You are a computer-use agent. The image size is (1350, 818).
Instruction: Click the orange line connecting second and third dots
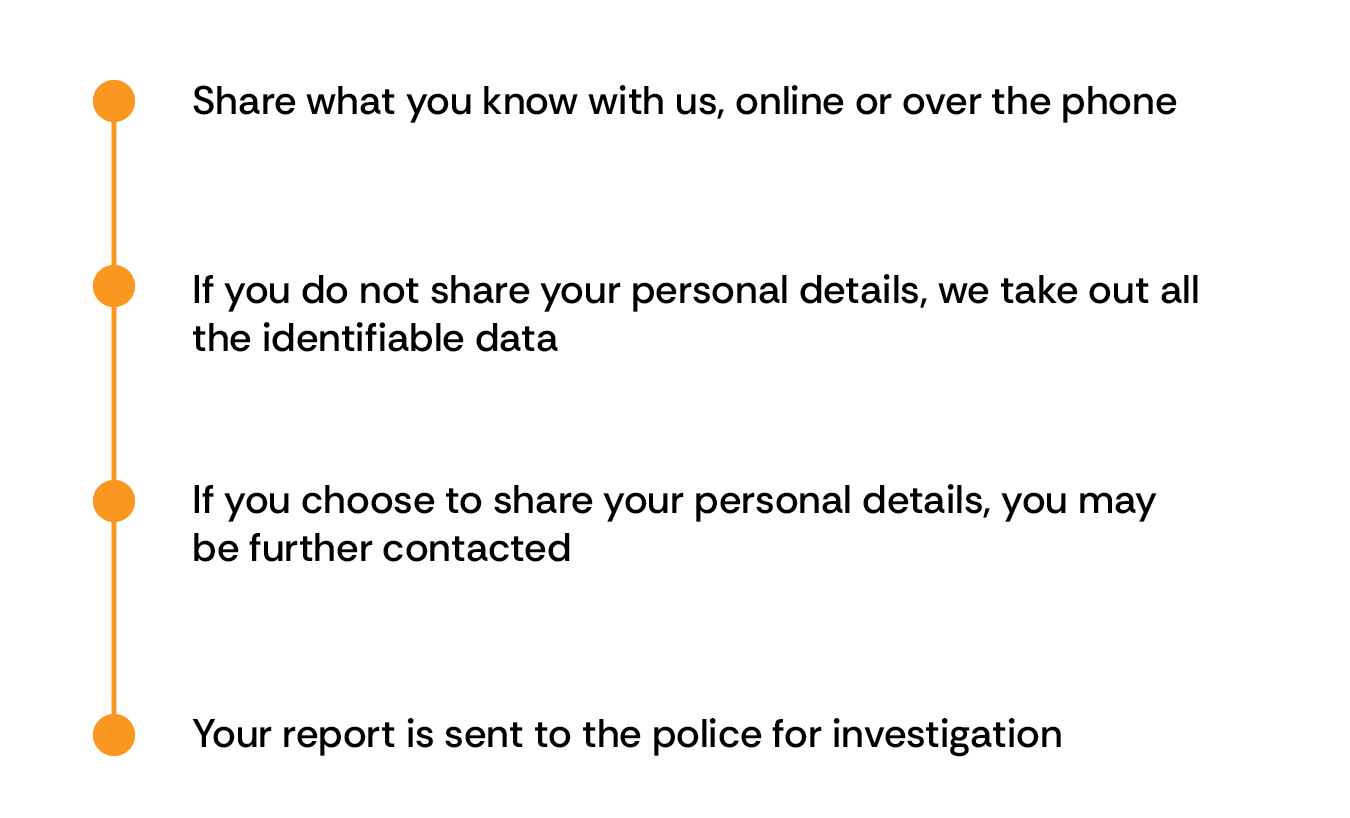coord(114,393)
